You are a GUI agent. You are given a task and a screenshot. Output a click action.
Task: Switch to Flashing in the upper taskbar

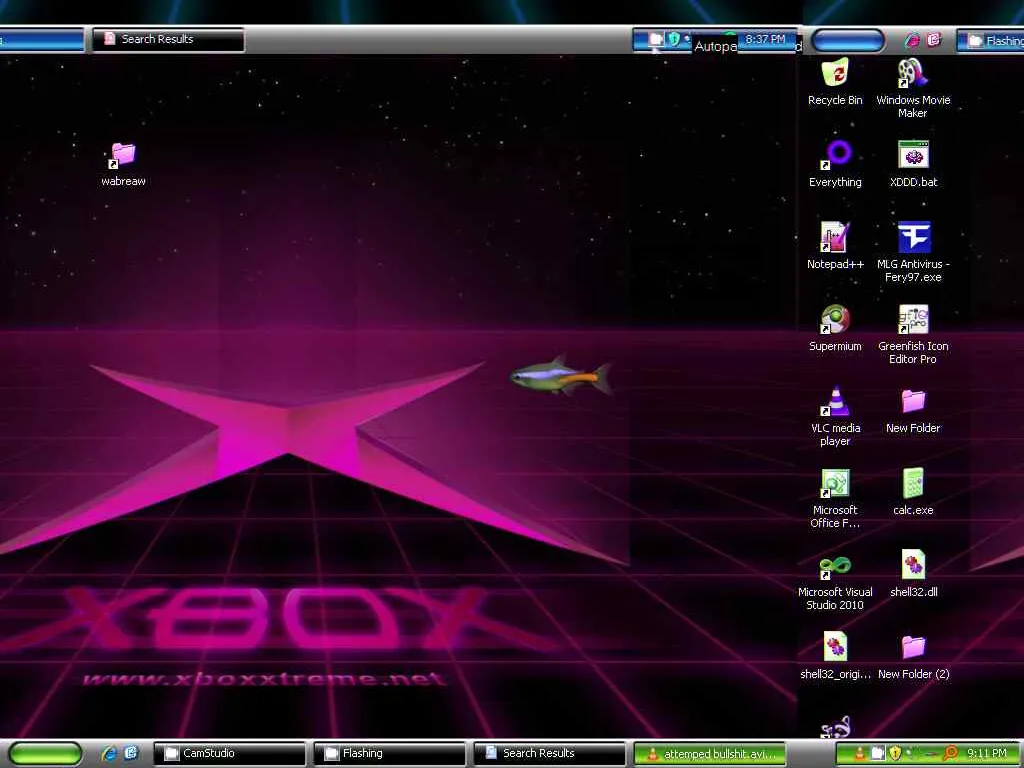991,40
